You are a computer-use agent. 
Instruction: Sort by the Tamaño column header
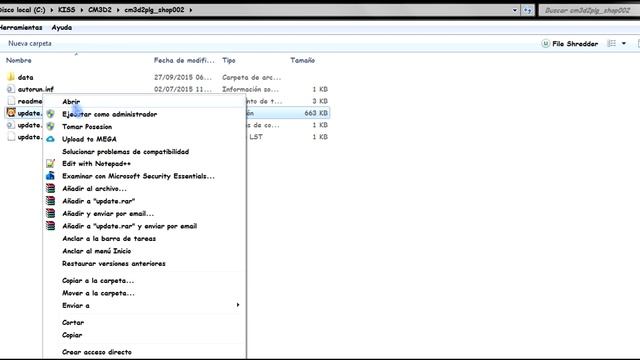click(x=302, y=60)
